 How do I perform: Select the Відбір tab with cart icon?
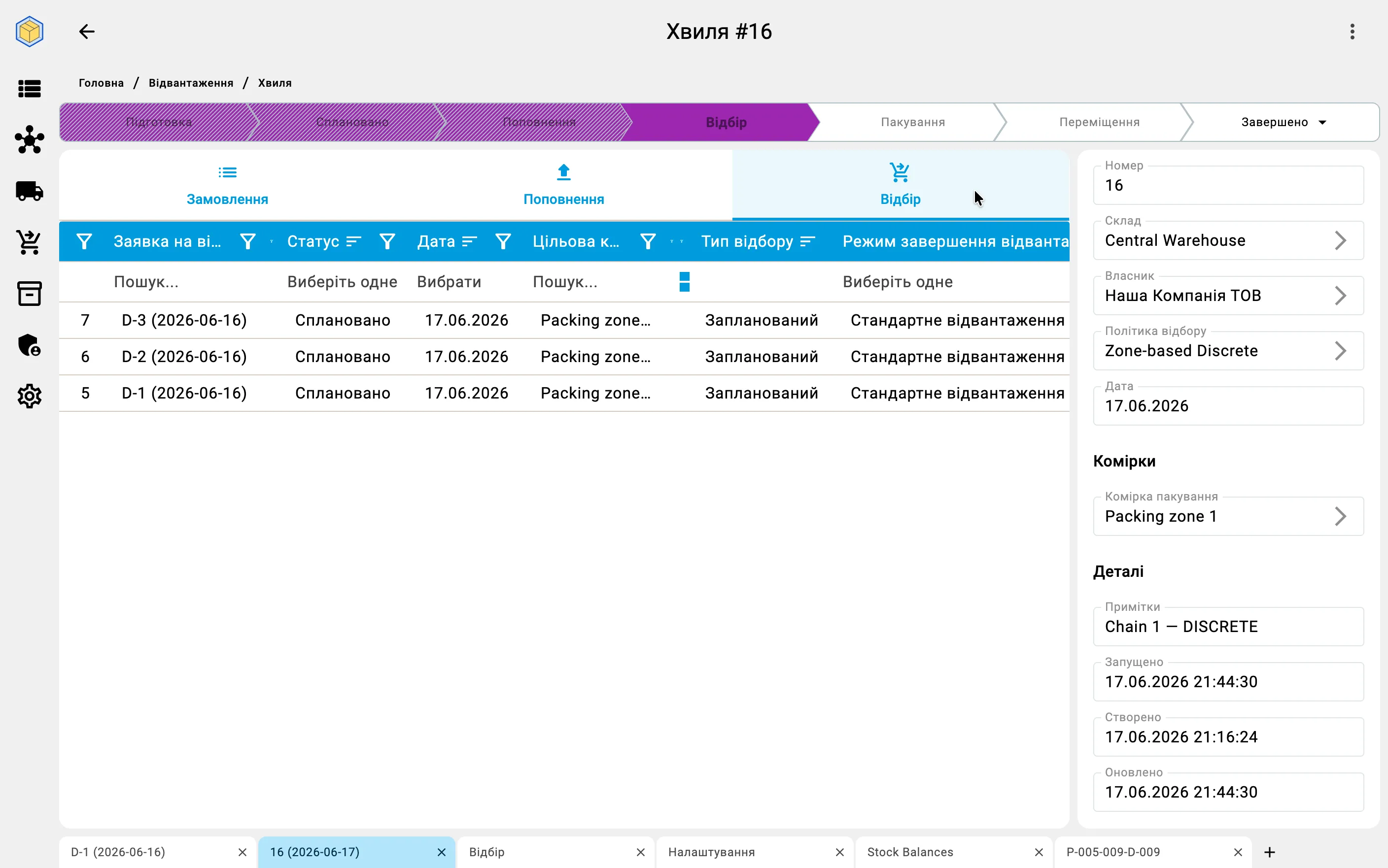click(901, 185)
